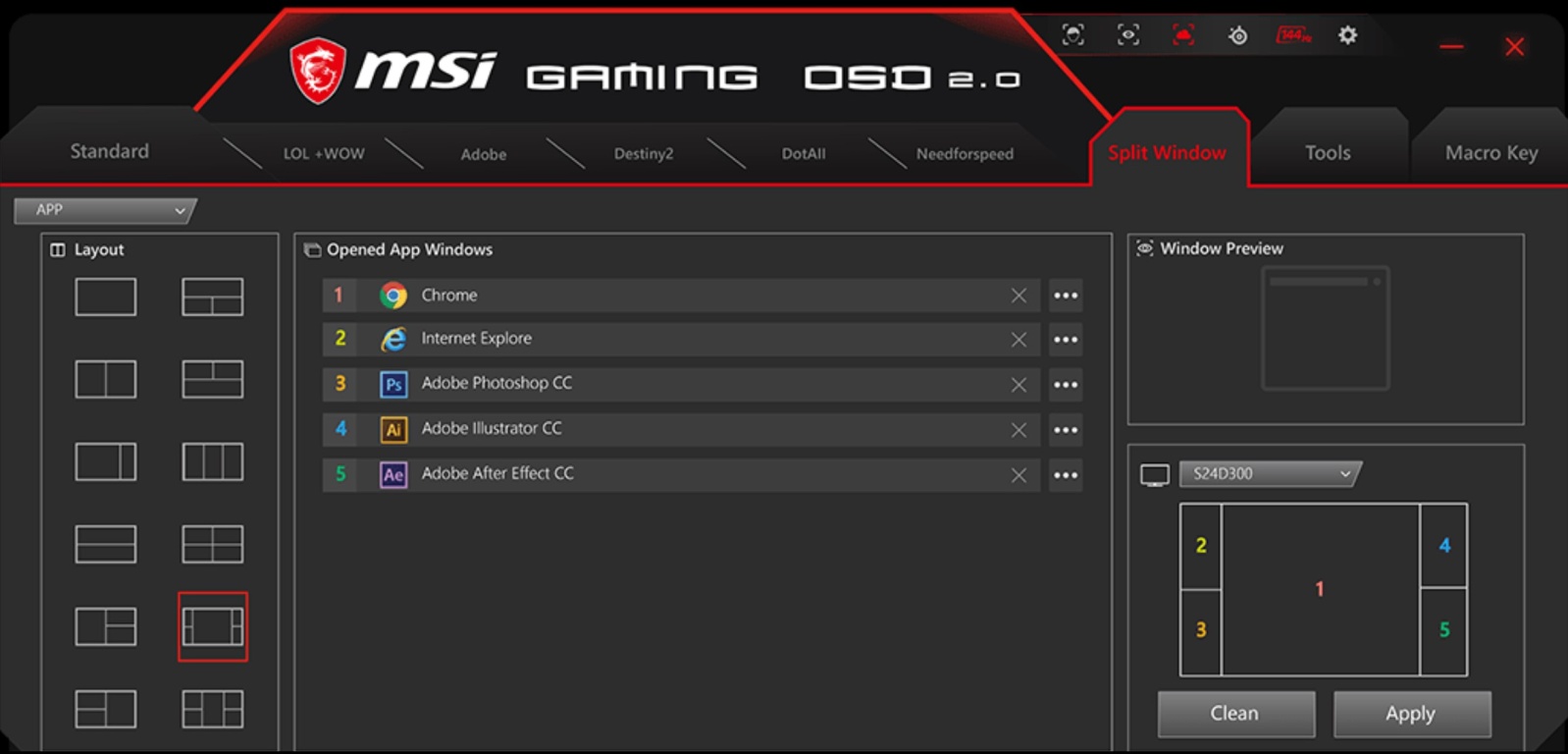The width and height of the screenshot is (1568, 754).
Task: Open the LOL +WOW profile tab
Action: 324,154
